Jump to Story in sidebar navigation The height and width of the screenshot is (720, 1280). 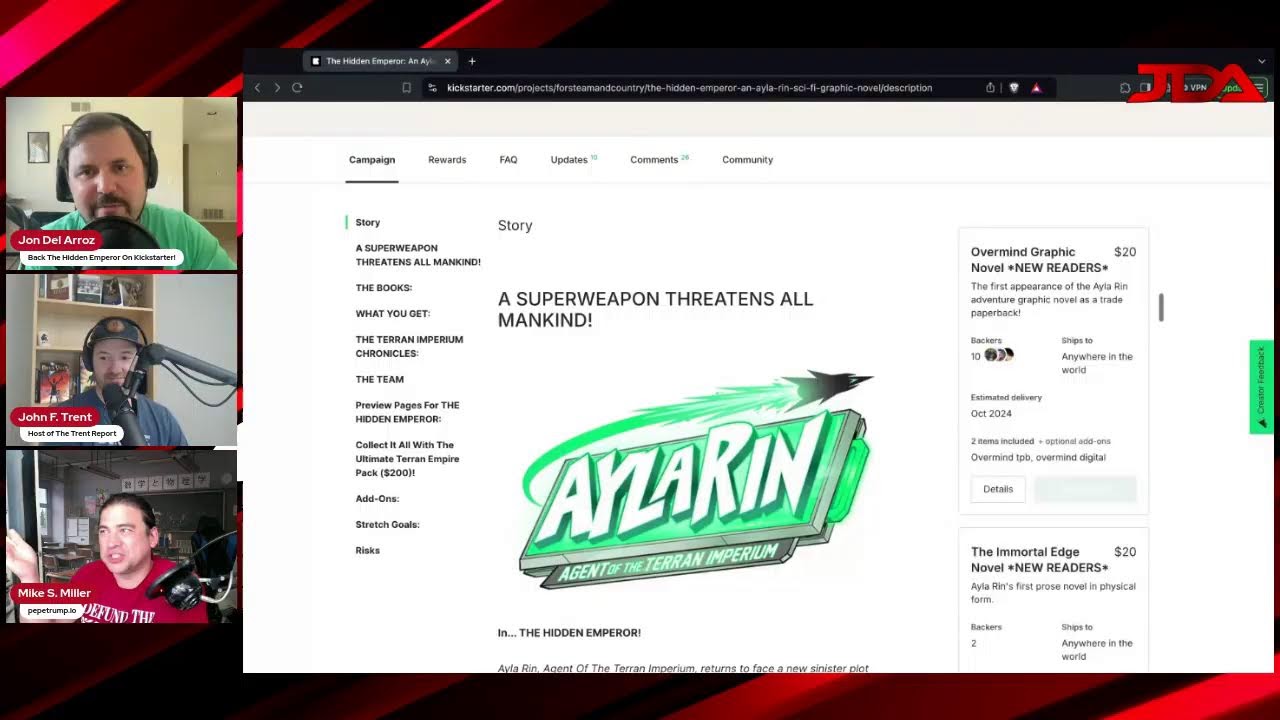pos(368,223)
